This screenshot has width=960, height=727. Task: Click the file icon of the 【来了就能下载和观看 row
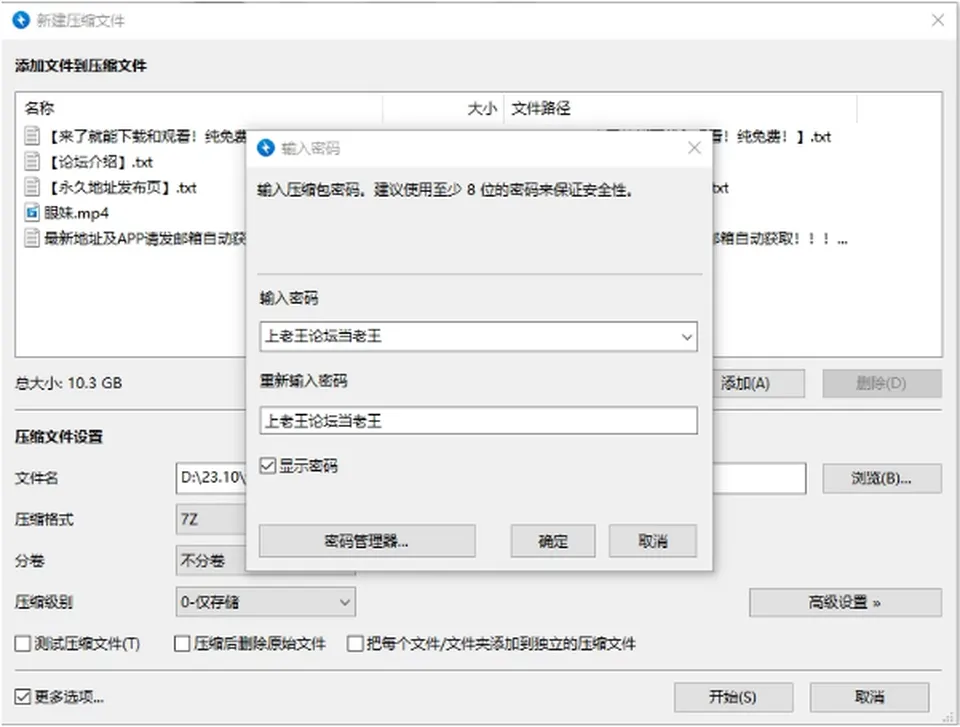(x=32, y=136)
